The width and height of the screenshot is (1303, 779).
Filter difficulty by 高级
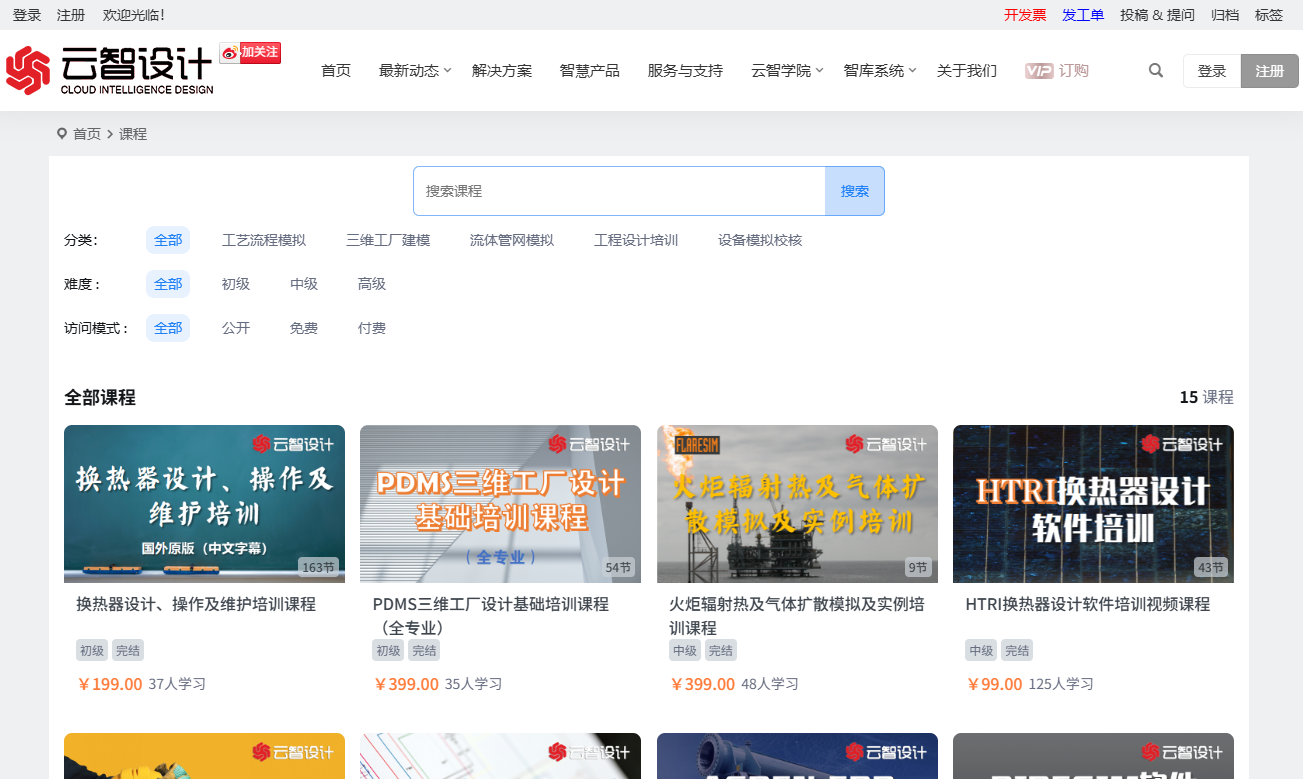[x=372, y=284]
